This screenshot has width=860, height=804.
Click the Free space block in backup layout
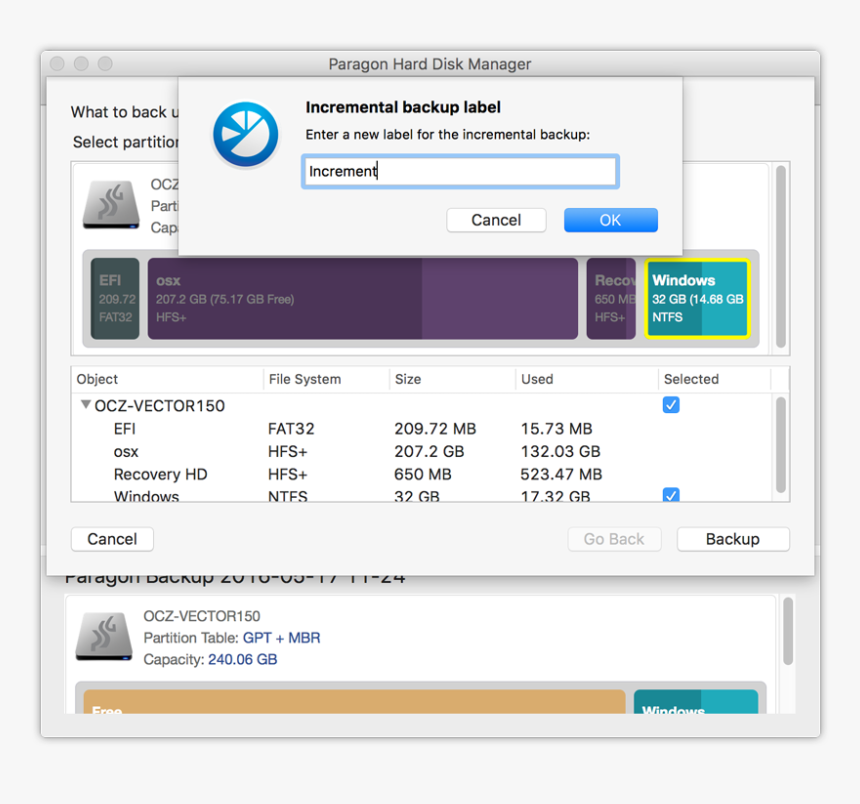point(350,703)
